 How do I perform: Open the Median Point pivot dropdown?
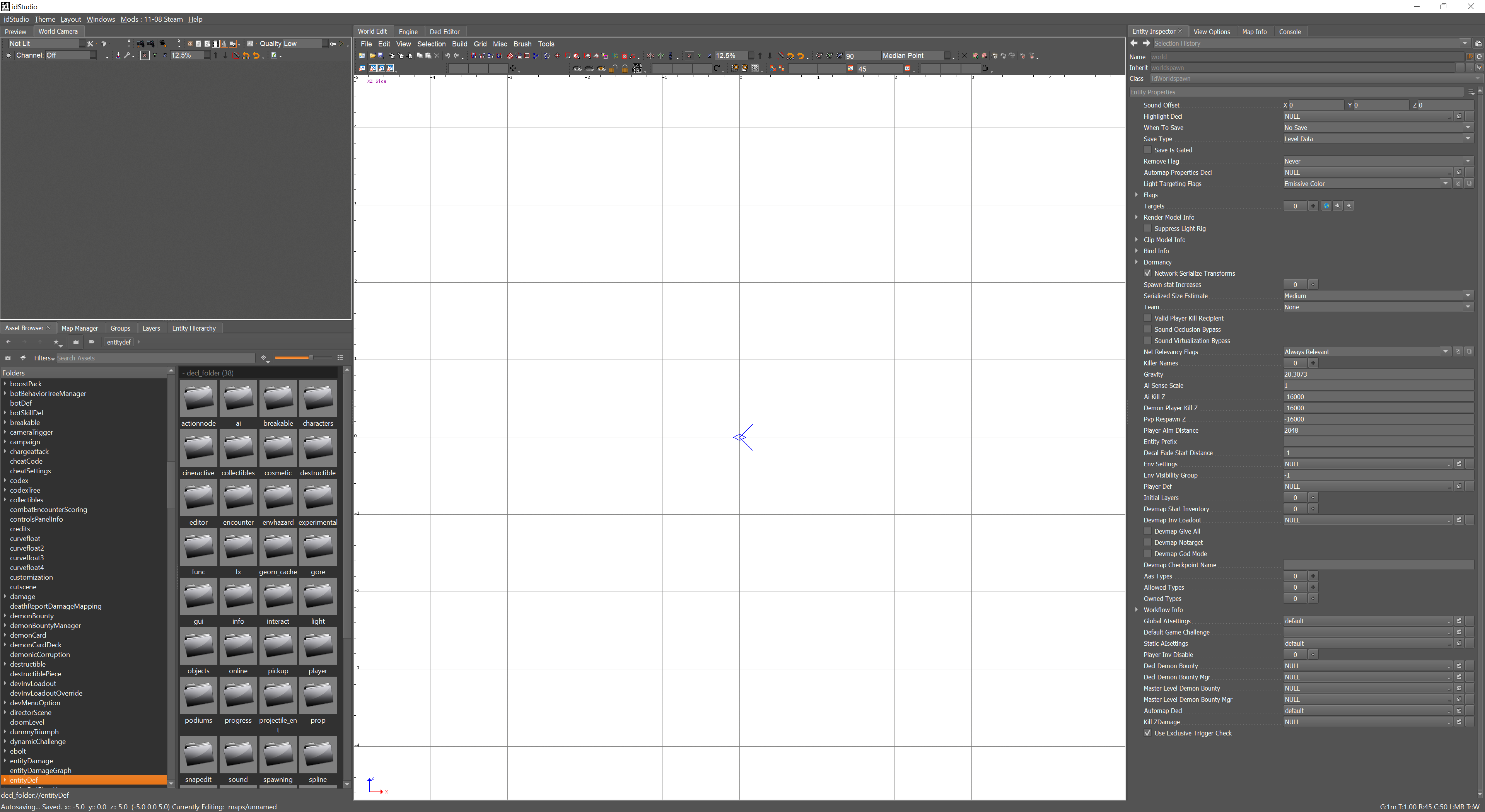pyautogui.click(x=916, y=56)
